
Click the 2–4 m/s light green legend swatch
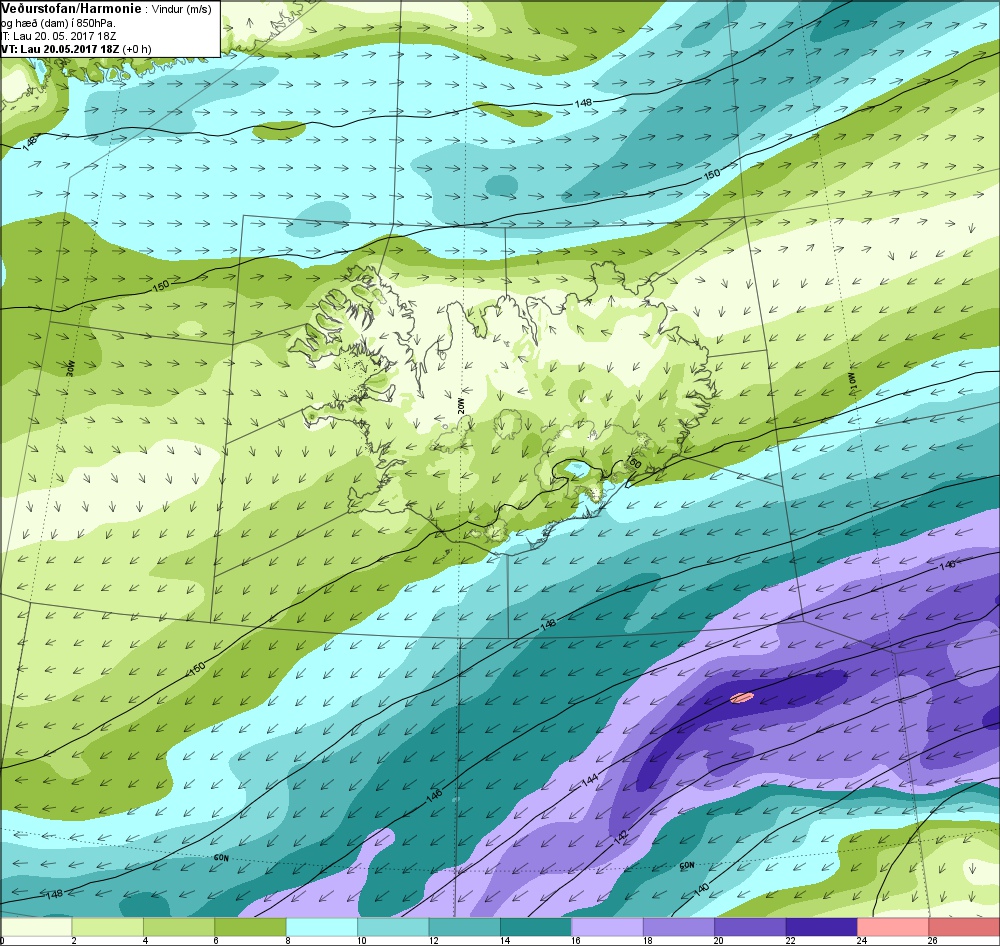(108, 926)
